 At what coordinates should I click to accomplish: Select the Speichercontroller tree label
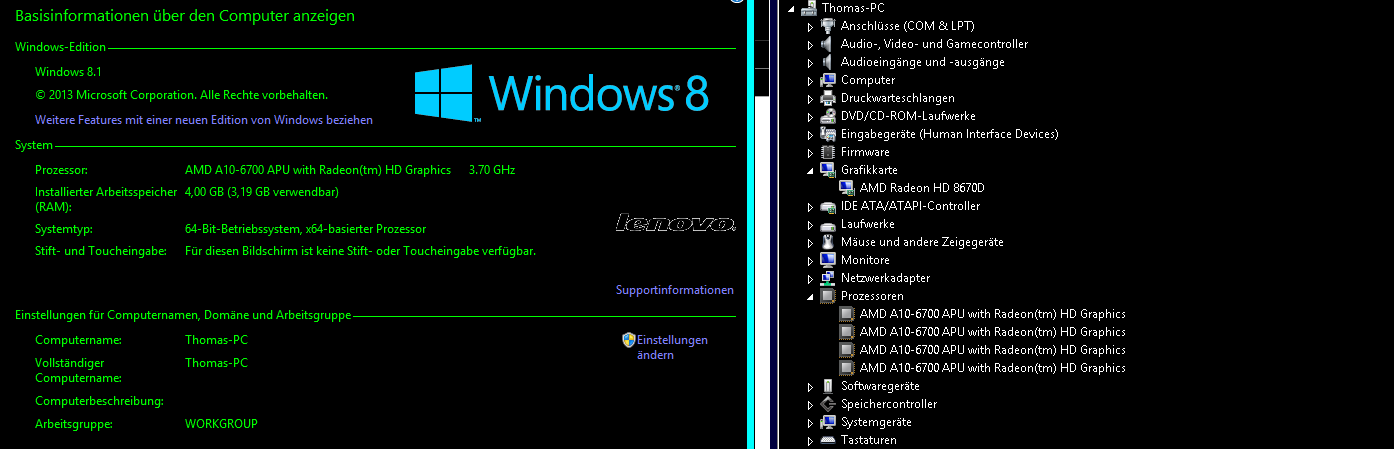(889, 404)
